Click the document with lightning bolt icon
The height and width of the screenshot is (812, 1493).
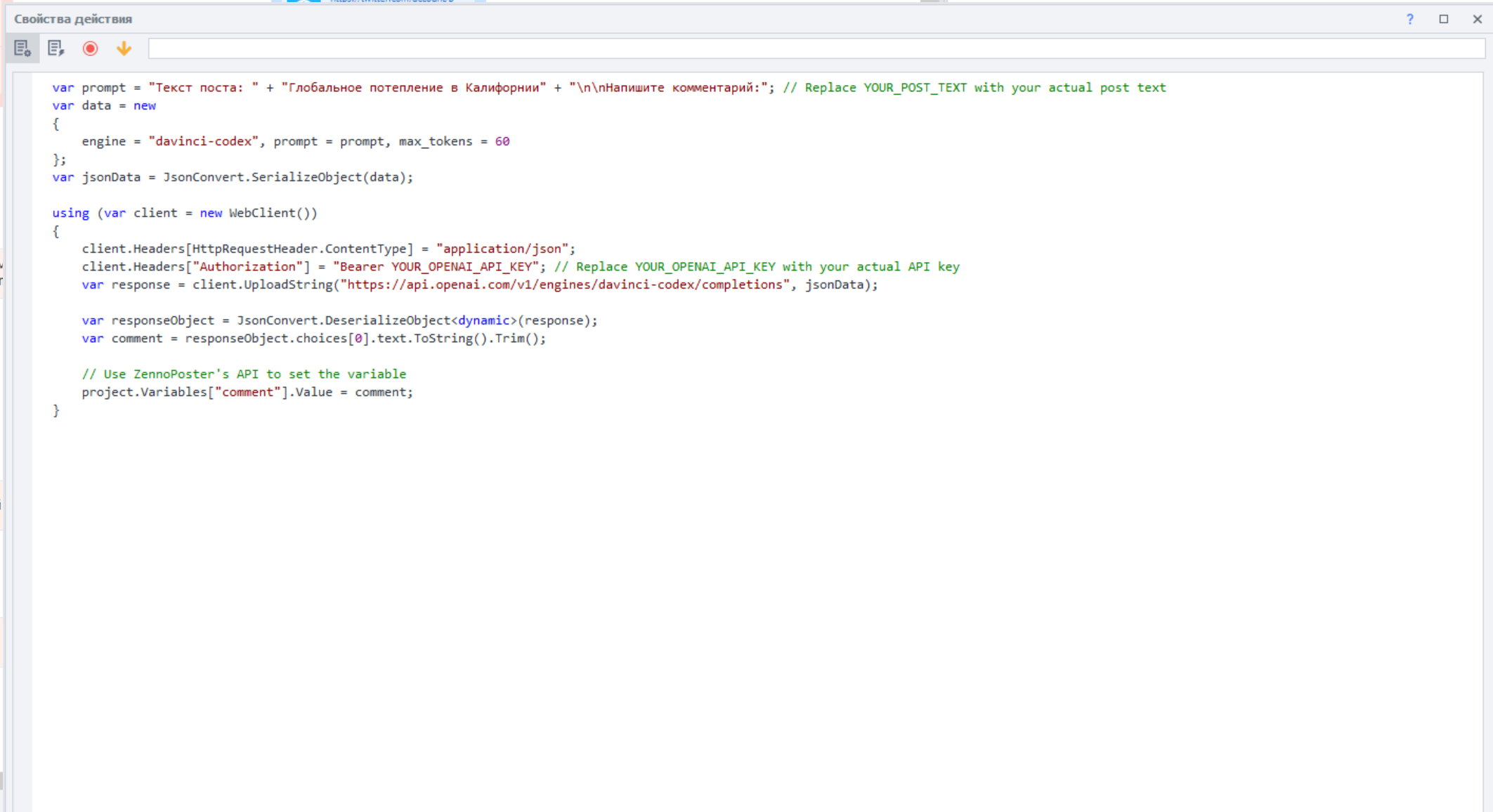[x=56, y=48]
